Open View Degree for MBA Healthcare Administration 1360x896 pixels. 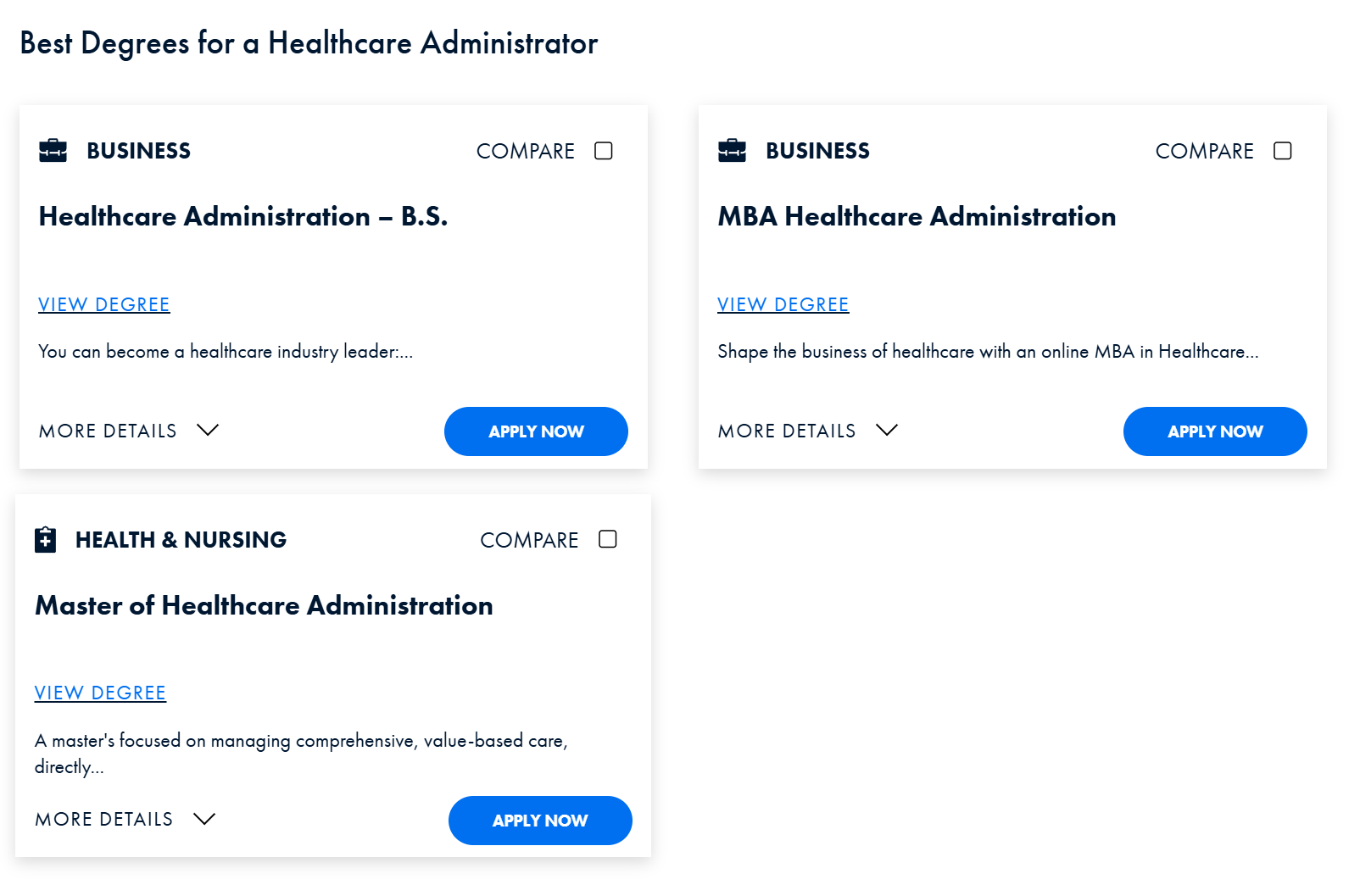pyautogui.click(x=783, y=304)
